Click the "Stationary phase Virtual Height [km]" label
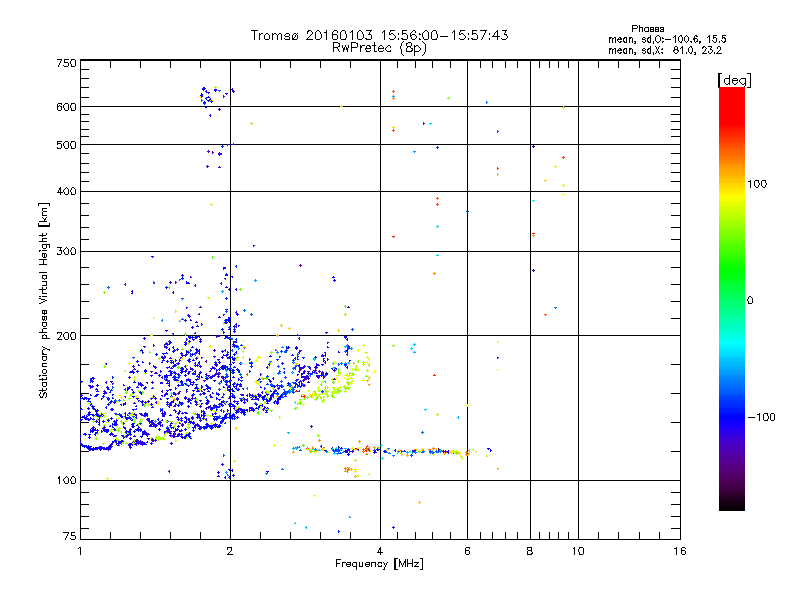800x600 pixels. [x=44, y=301]
